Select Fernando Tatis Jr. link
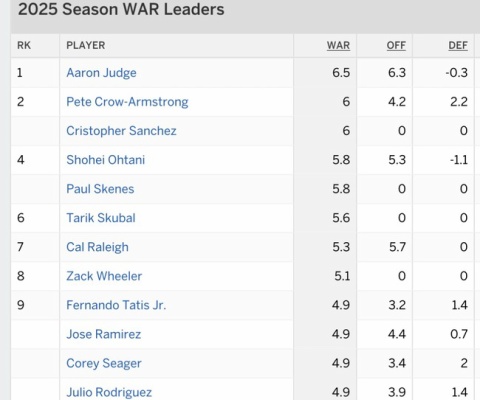Viewport: 480px width, 400px height. (116, 305)
